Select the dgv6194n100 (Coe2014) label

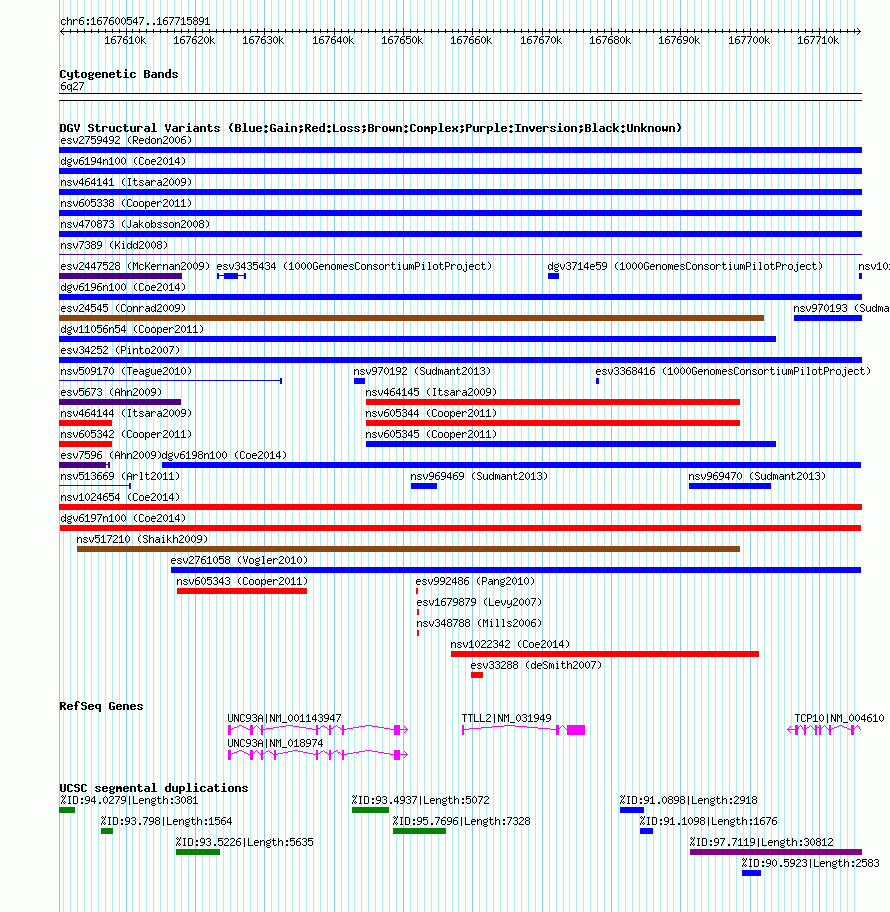point(123,161)
